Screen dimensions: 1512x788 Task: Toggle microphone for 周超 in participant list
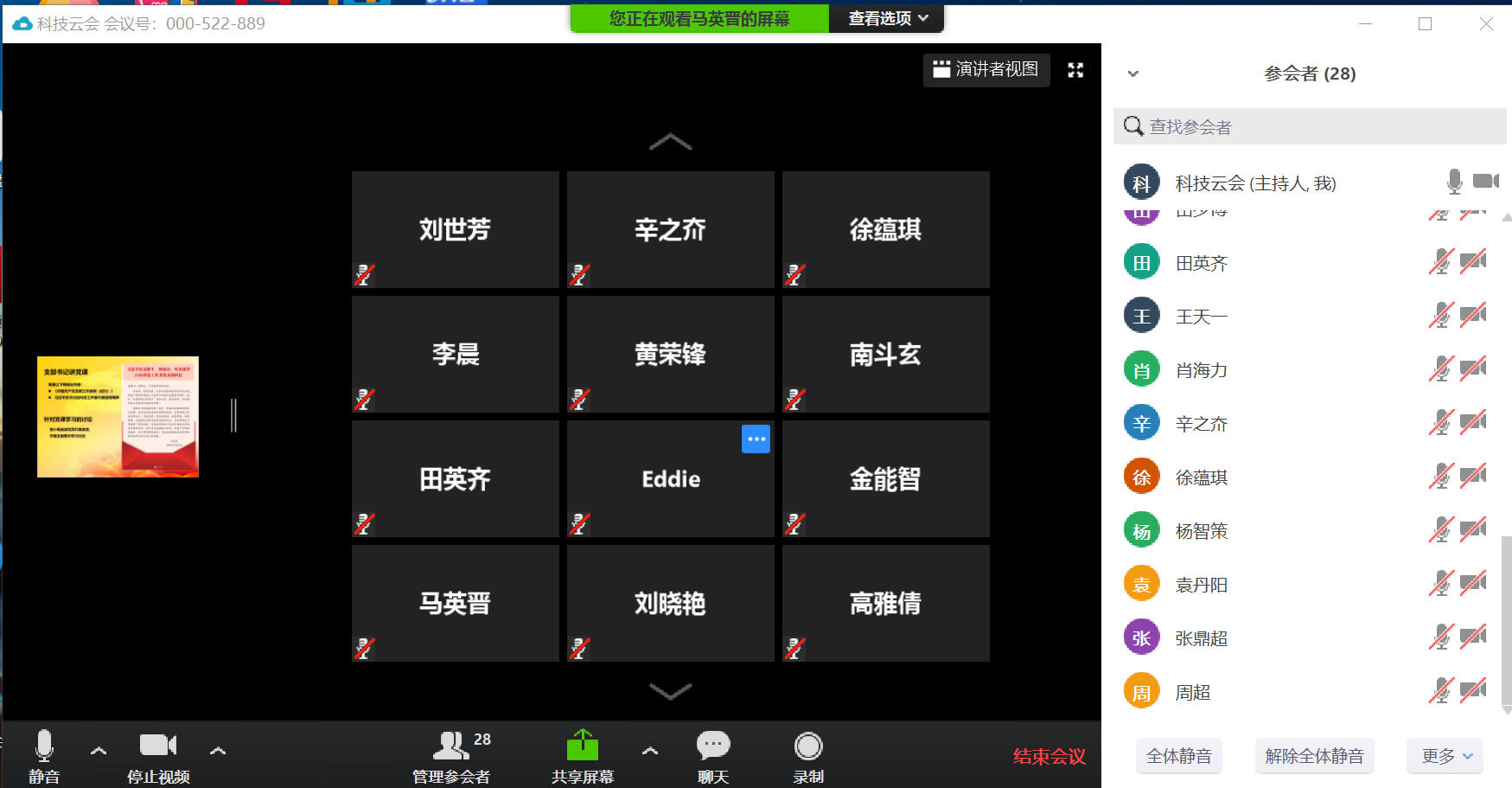click(1440, 691)
